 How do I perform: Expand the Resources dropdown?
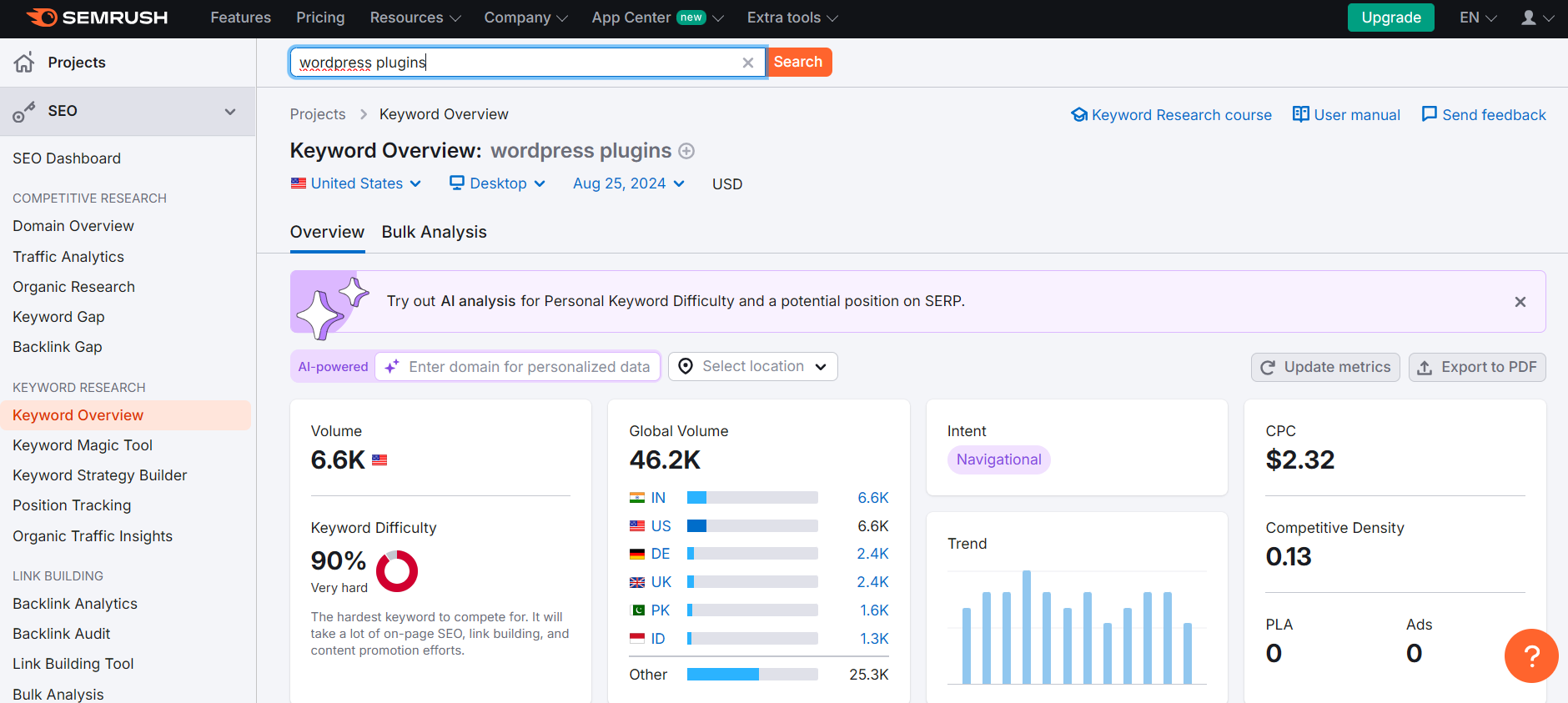415,18
